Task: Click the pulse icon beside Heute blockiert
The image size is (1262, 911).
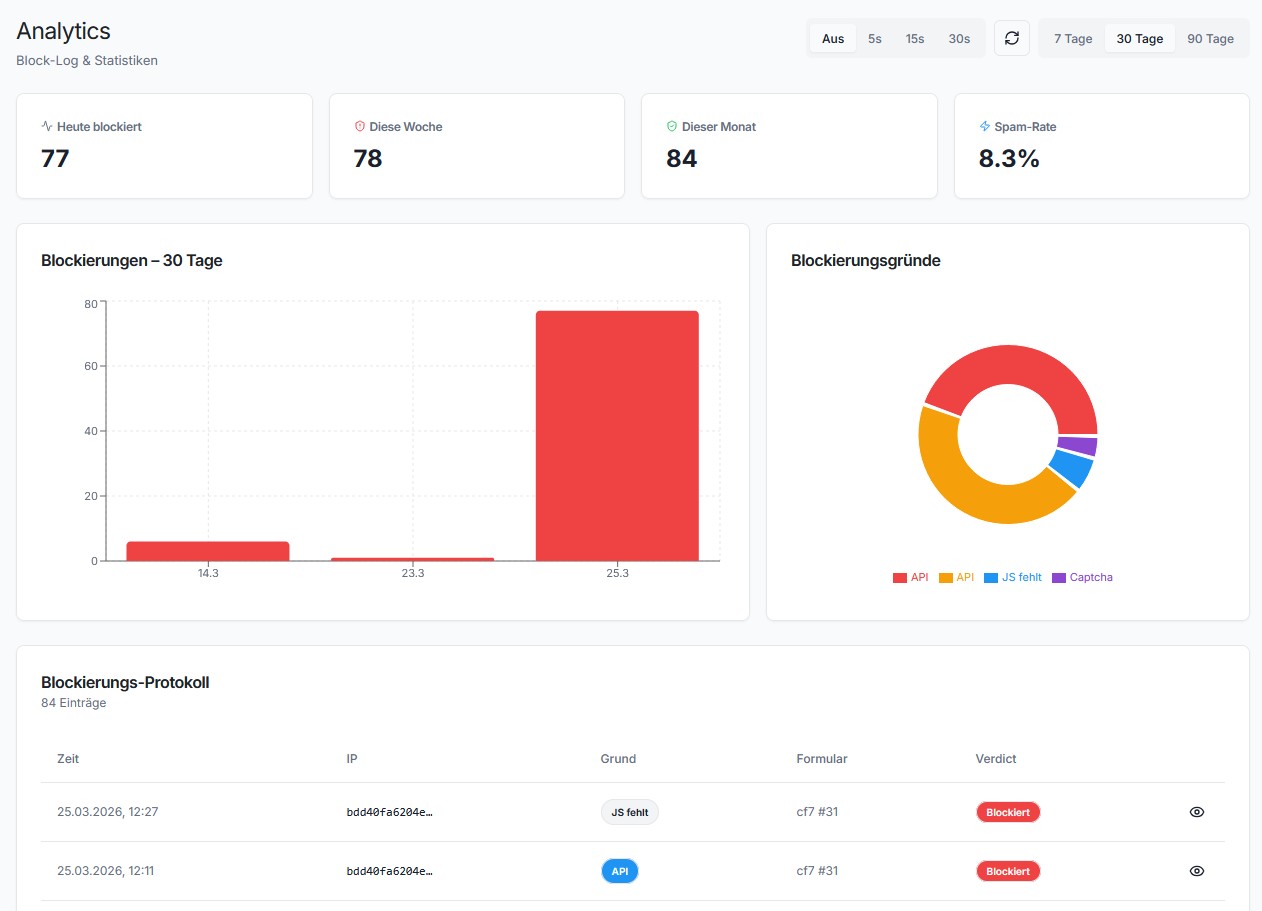Action: [47, 127]
